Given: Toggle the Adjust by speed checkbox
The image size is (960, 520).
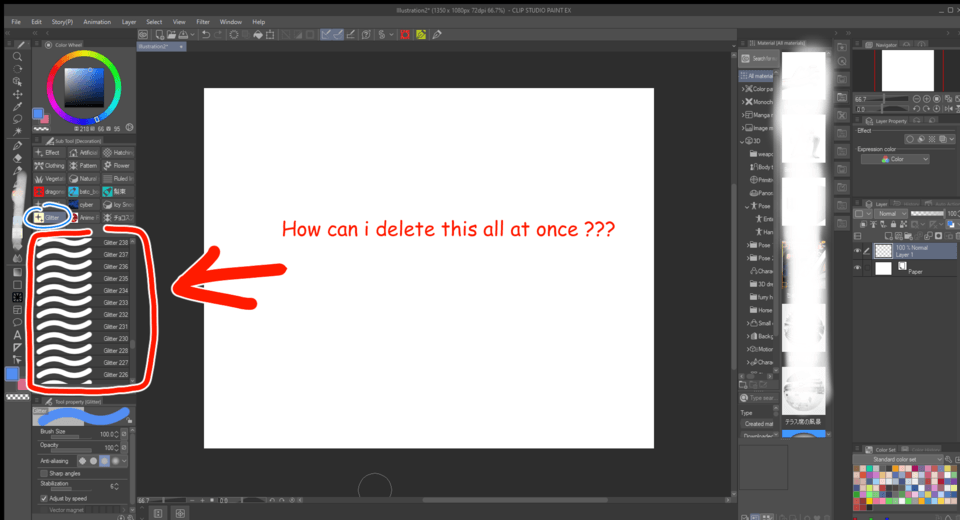Looking at the screenshot, I should (x=44, y=499).
